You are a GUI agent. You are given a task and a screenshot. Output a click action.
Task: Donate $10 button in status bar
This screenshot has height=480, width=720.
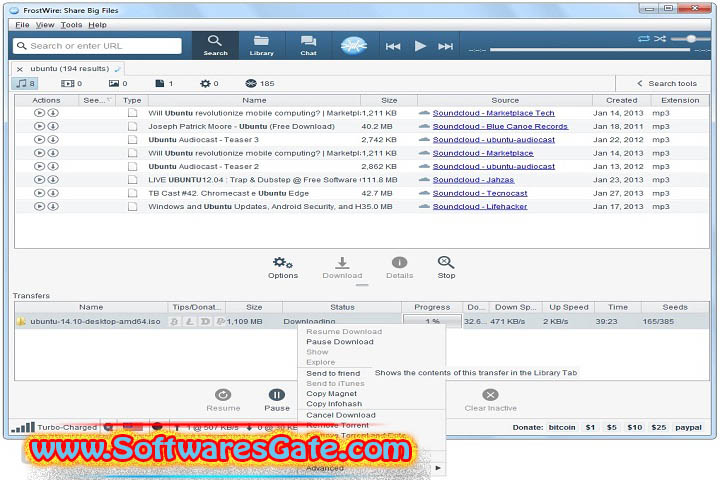coord(635,427)
